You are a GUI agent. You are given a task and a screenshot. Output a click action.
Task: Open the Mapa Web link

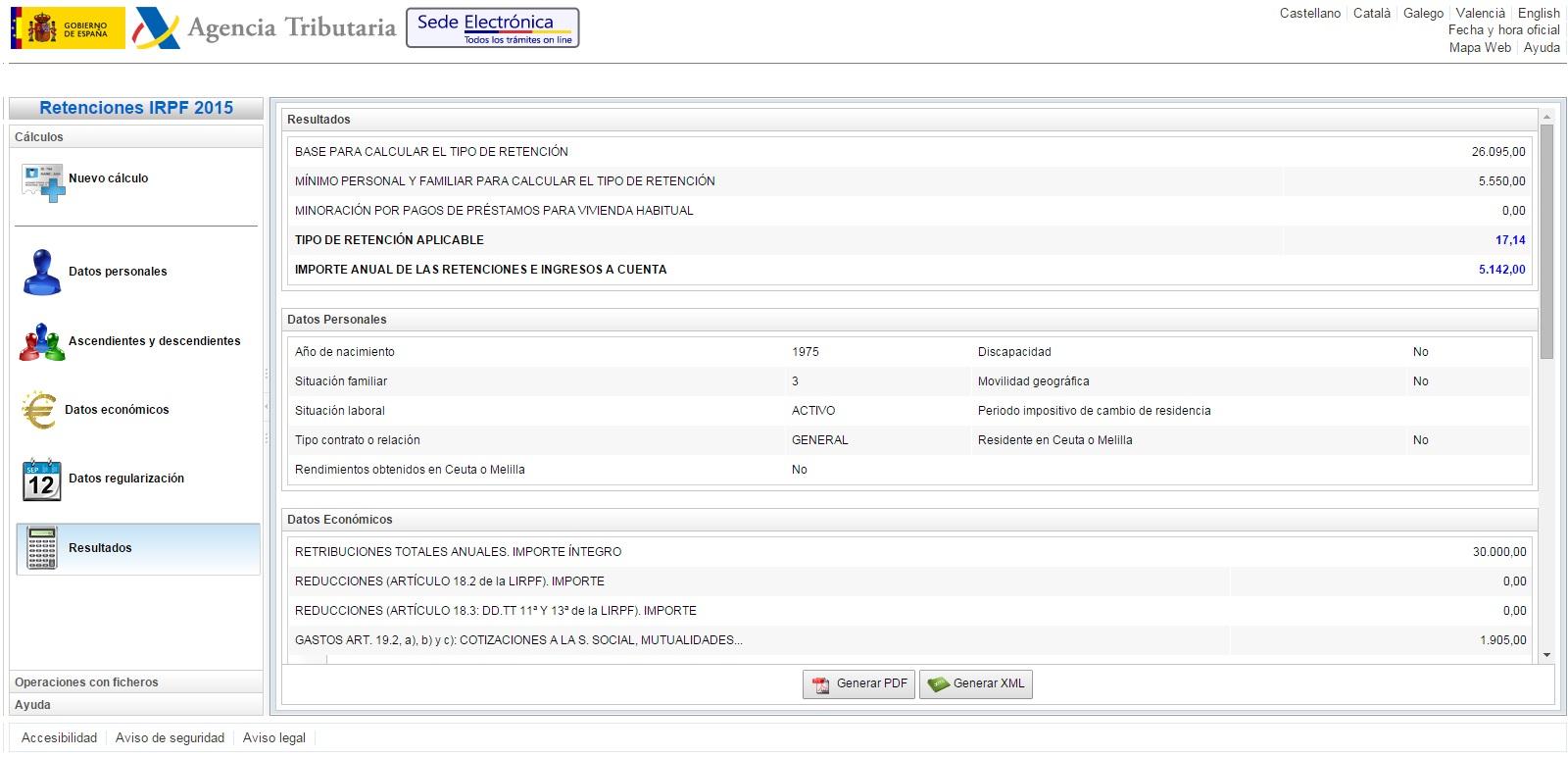(x=1479, y=47)
